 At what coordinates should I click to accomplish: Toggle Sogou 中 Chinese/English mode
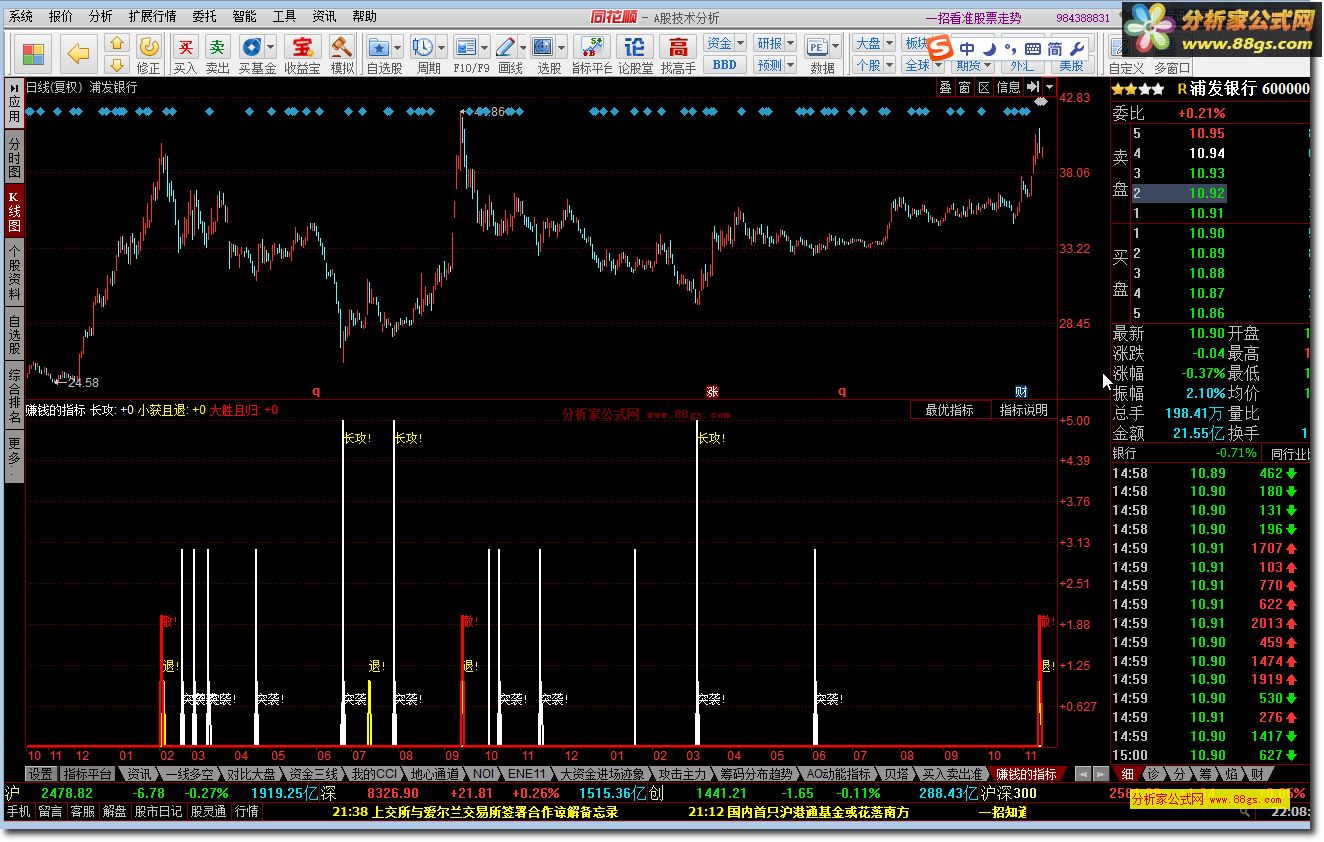967,49
